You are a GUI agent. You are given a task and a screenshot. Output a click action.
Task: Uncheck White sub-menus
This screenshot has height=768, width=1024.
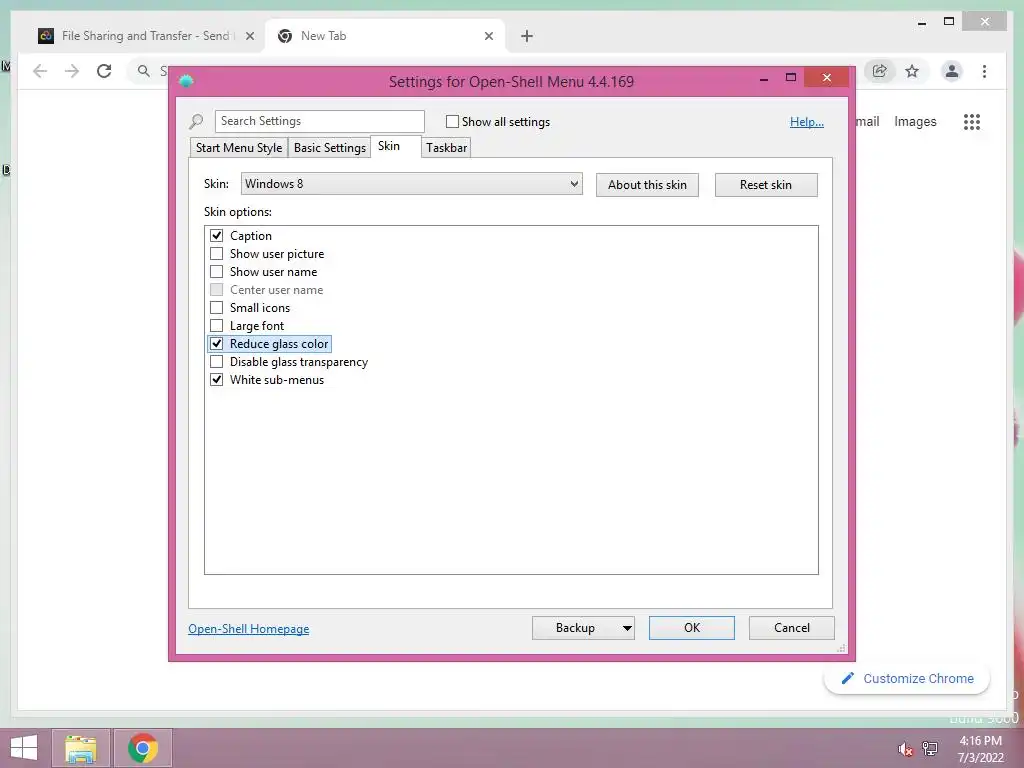(217, 379)
